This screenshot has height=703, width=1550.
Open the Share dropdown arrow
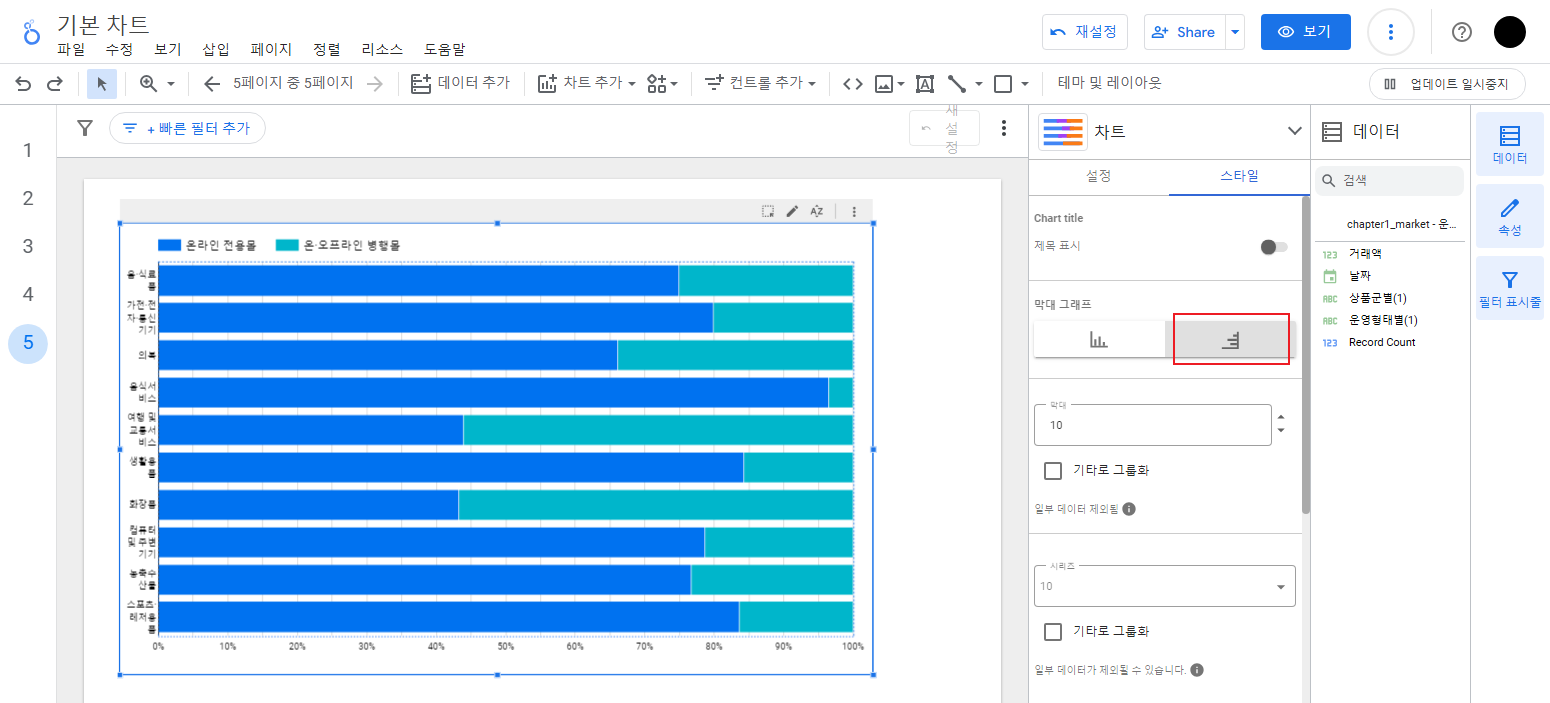point(1235,32)
